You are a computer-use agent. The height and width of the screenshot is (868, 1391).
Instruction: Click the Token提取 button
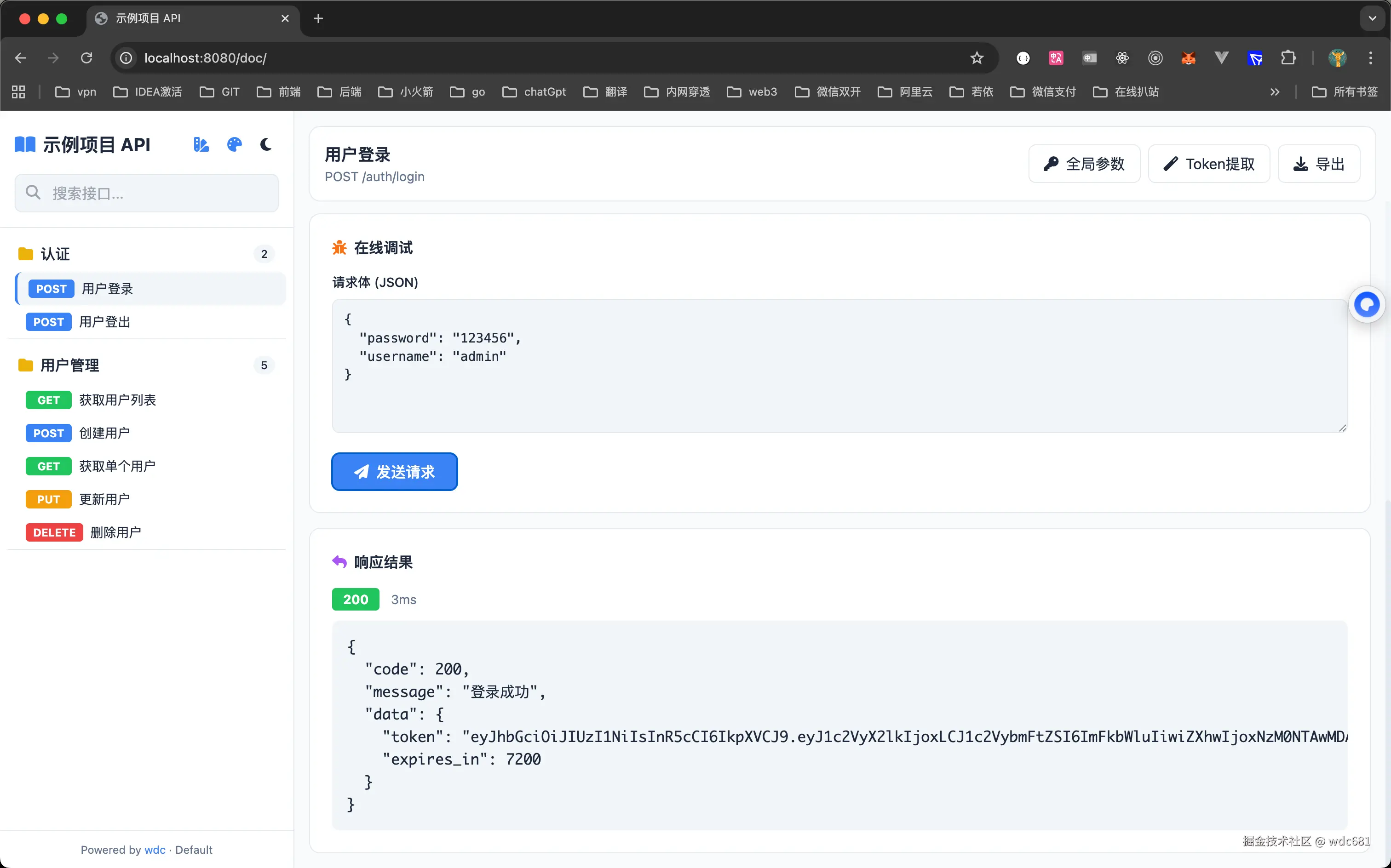point(1208,164)
